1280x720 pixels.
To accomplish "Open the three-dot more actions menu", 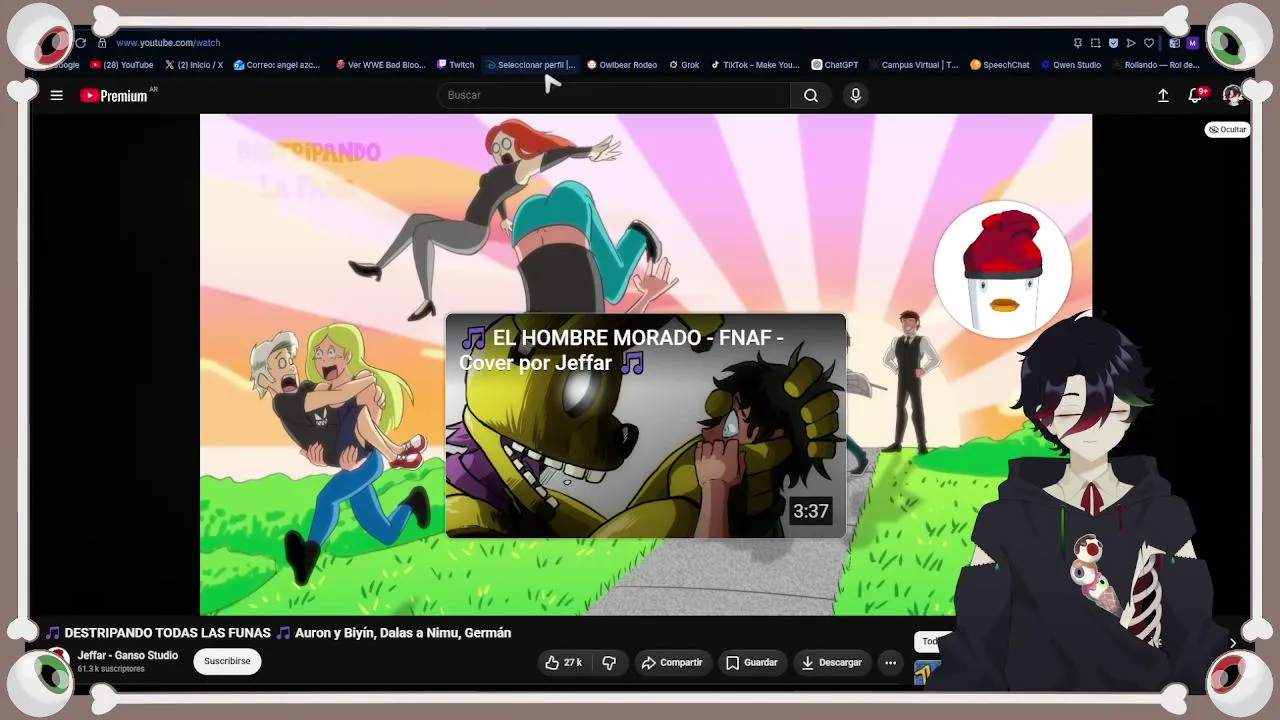I will [x=890, y=662].
